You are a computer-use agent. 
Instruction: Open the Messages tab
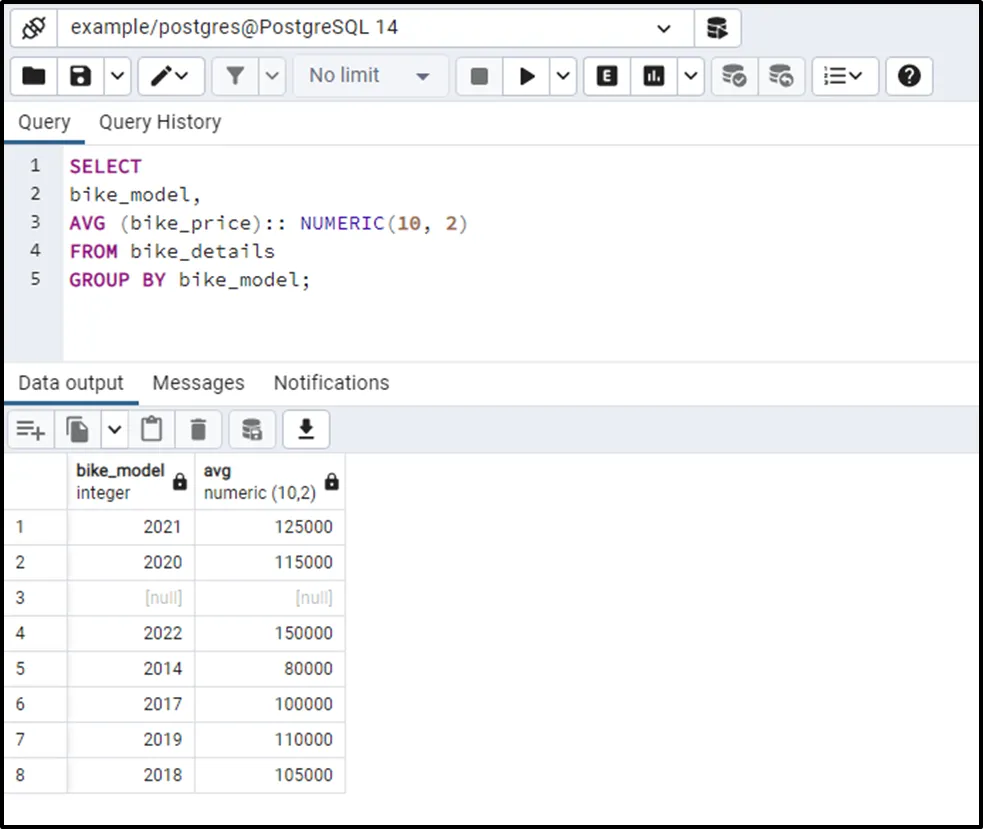point(198,383)
